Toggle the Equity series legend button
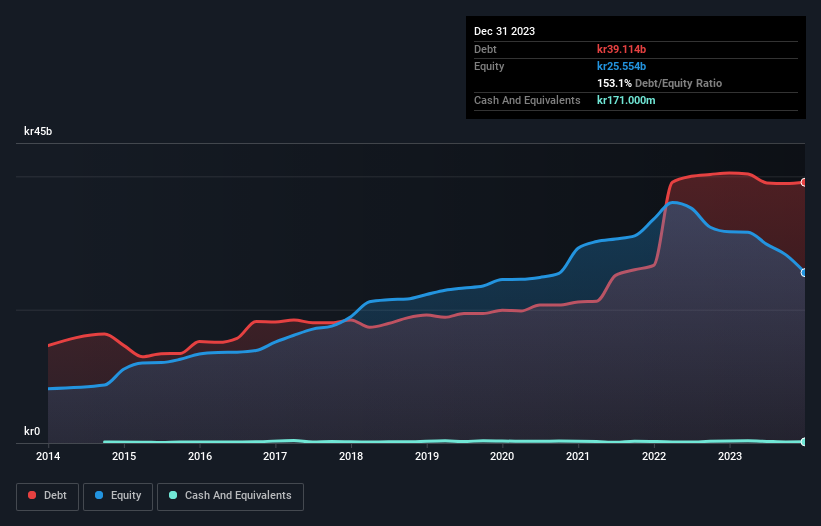 [118, 496]
